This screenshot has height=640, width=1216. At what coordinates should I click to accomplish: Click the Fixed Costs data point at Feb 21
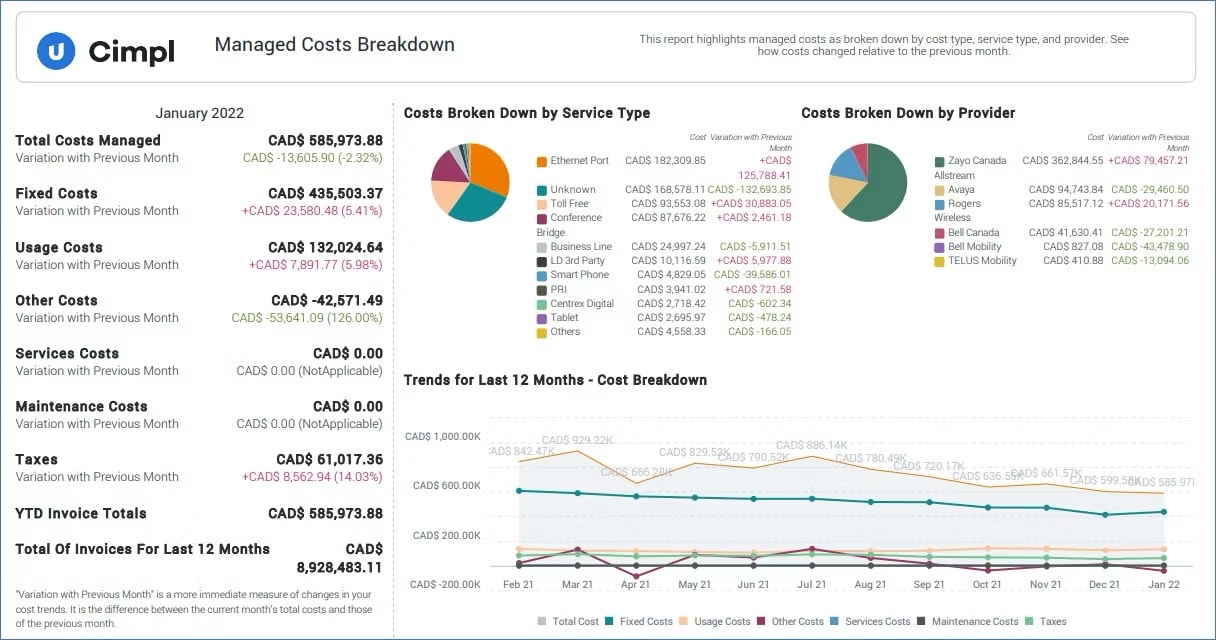(x=518, y=490)
